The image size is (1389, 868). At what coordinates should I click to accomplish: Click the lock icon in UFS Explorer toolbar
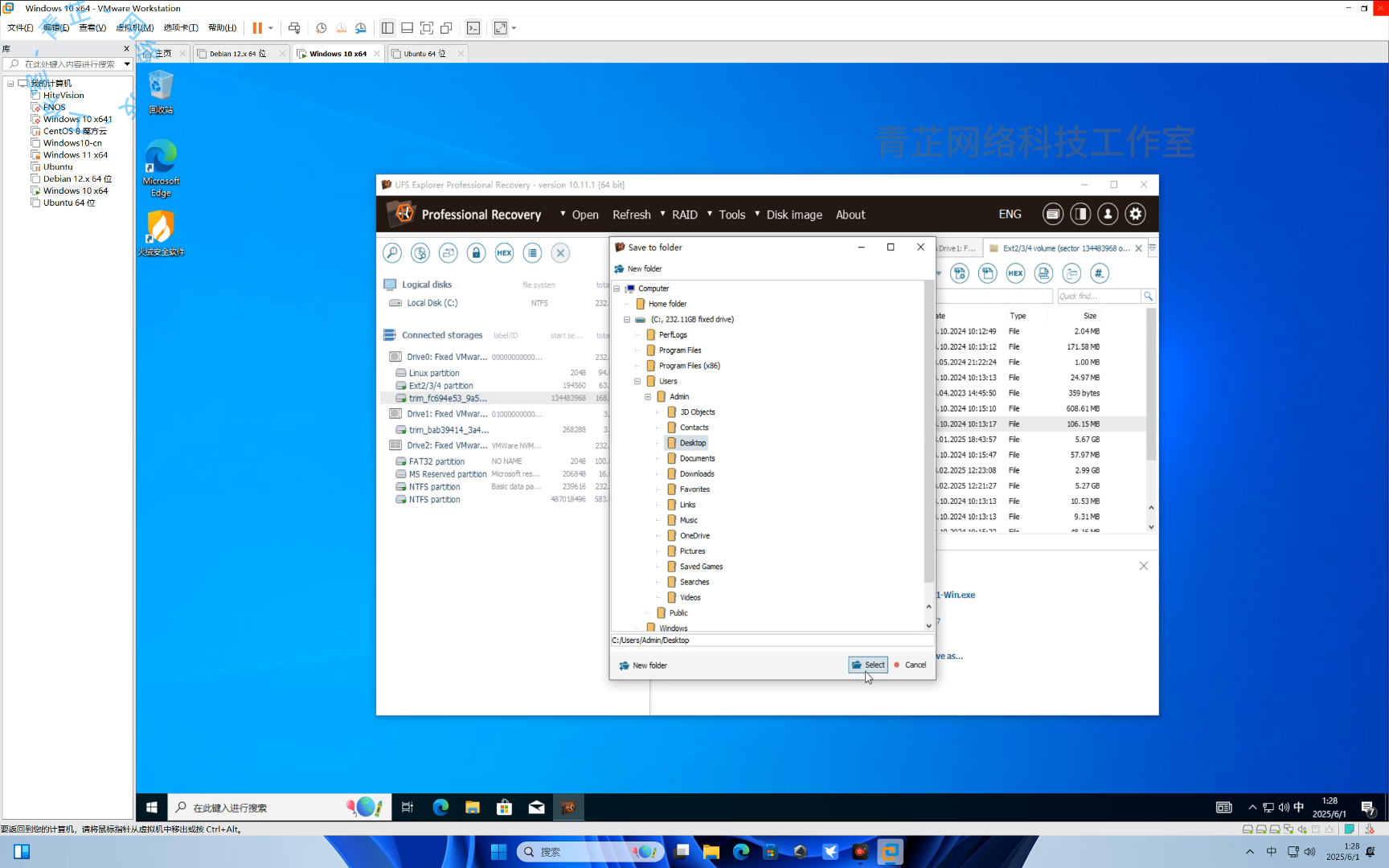point(476,253)
